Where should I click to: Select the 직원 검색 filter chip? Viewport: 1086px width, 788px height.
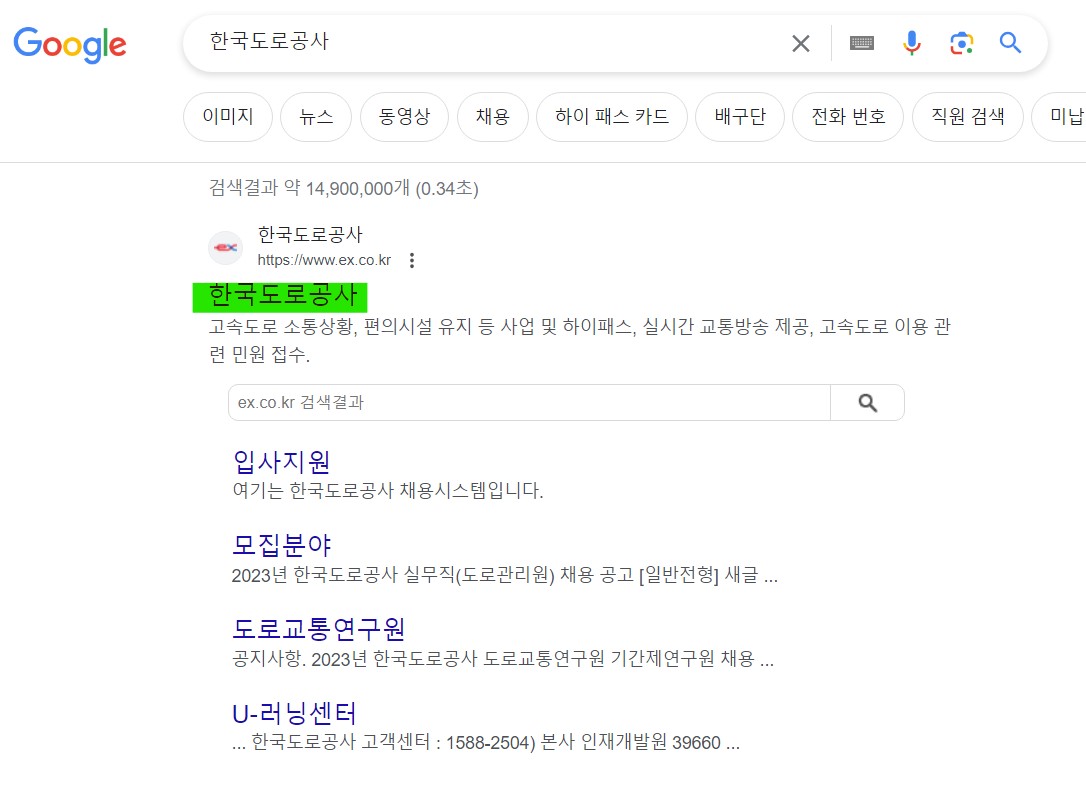coord(968,116)
